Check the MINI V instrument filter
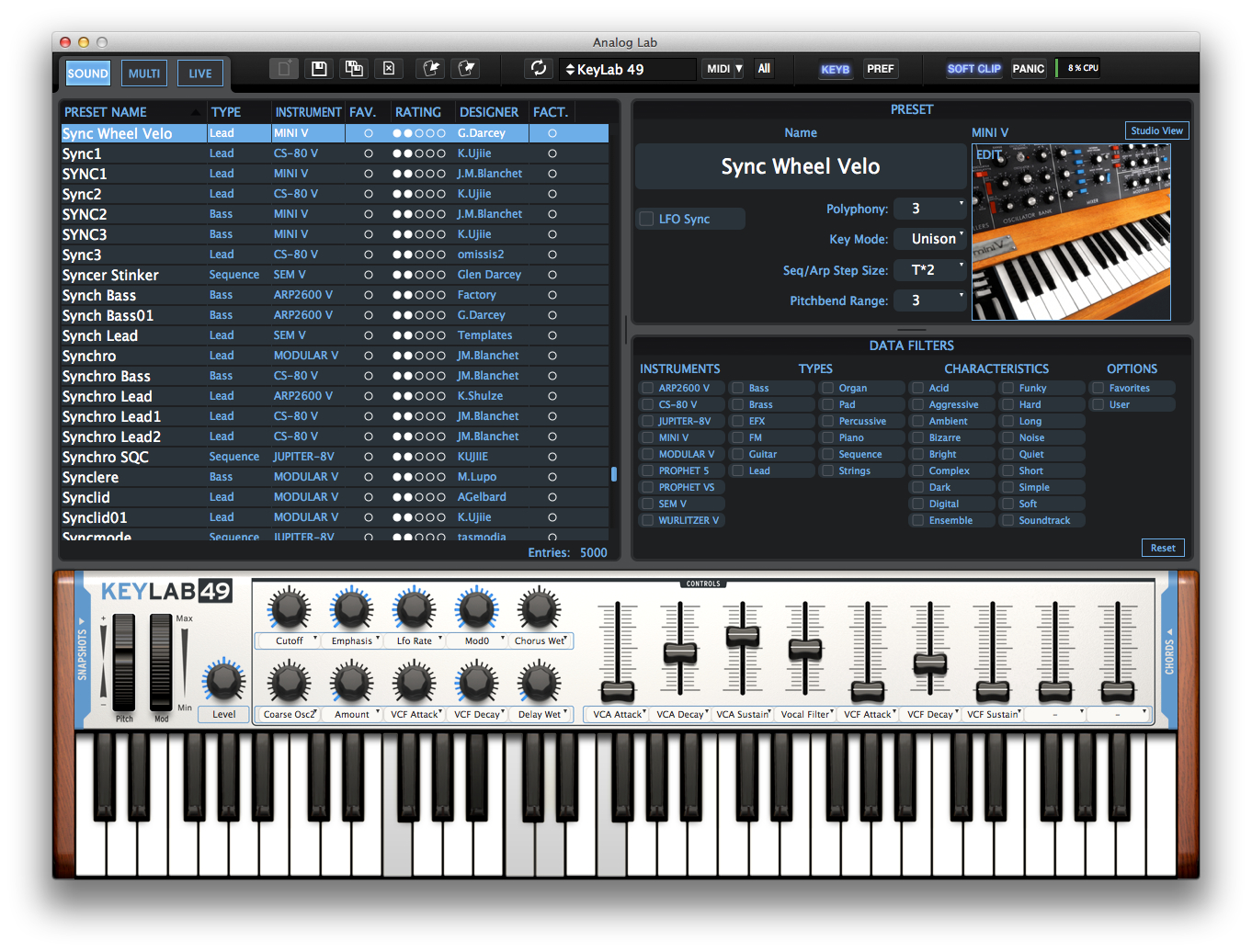This screenshot has width=1252, height=952. (647, 436)
